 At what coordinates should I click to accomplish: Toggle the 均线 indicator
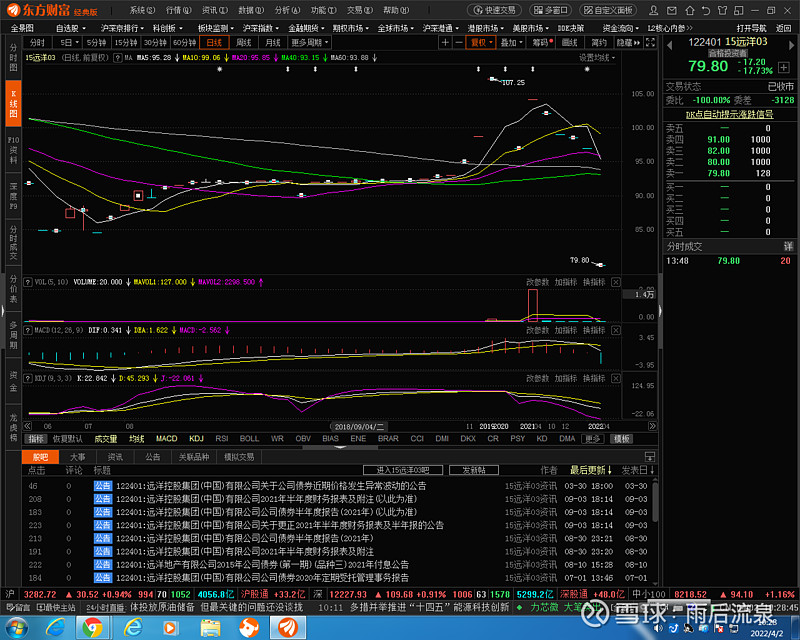[136, 439]
